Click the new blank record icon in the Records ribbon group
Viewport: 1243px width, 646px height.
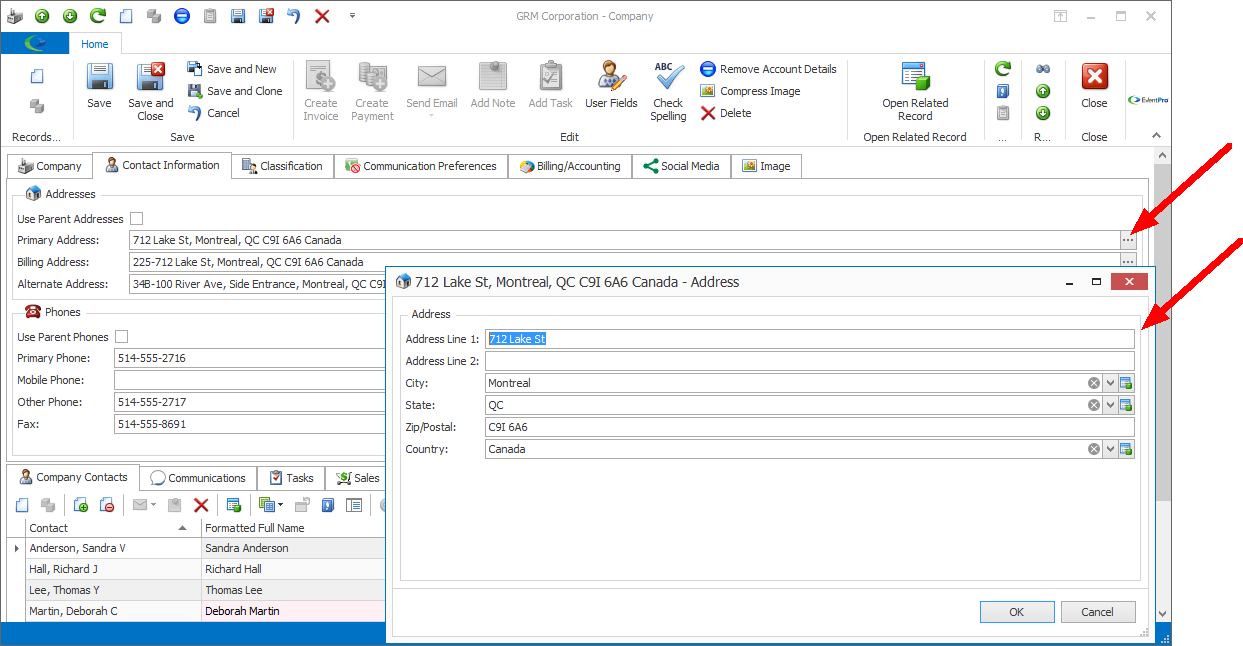coord(37,76)
